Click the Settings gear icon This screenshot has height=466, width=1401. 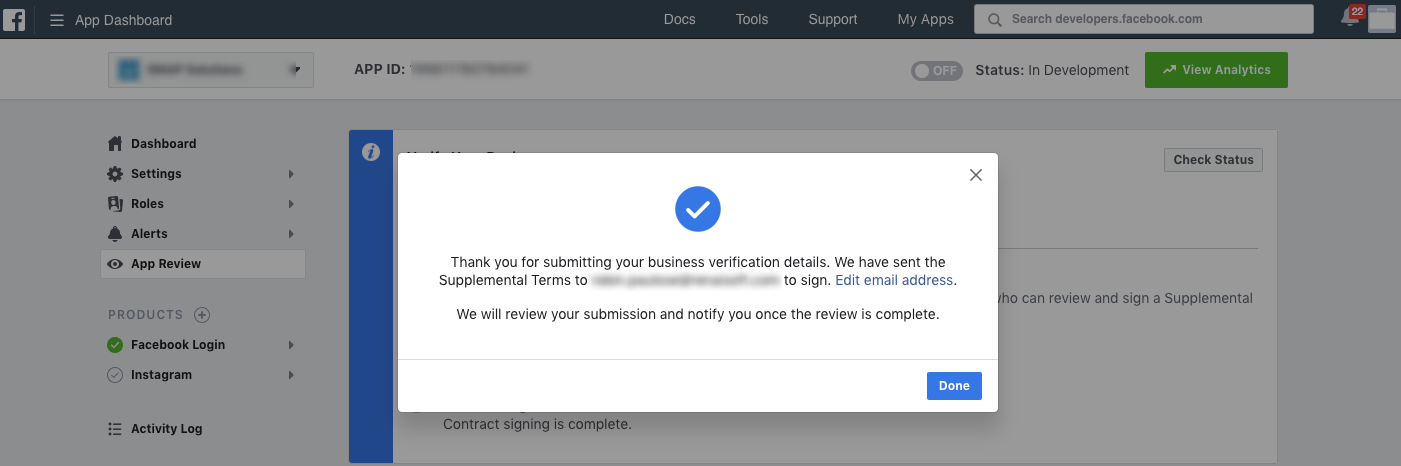[x=115, y=173]
